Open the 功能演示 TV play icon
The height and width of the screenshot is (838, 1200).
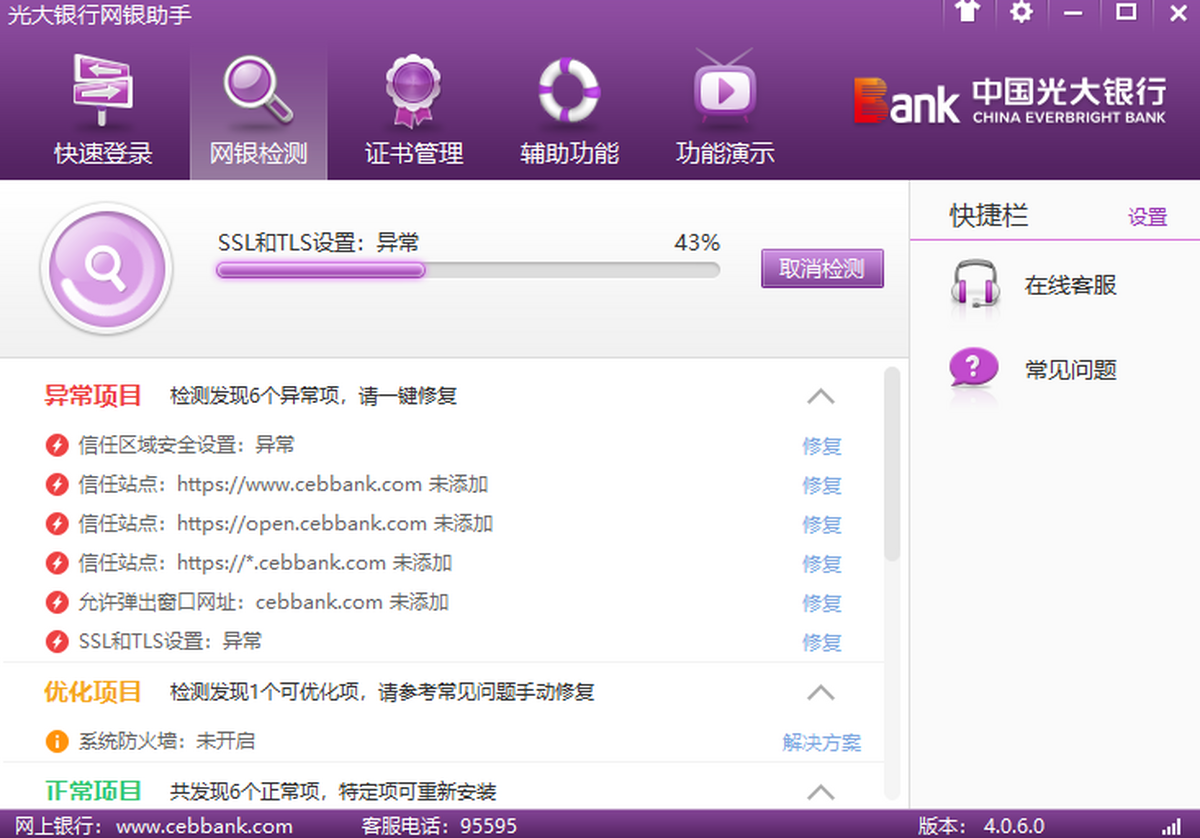(x=724, y=88)
